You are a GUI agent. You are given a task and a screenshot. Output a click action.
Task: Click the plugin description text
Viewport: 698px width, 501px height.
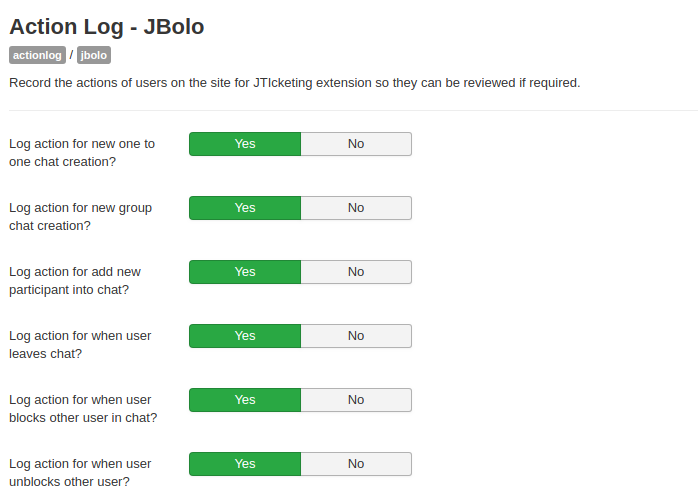pos(294,83)
